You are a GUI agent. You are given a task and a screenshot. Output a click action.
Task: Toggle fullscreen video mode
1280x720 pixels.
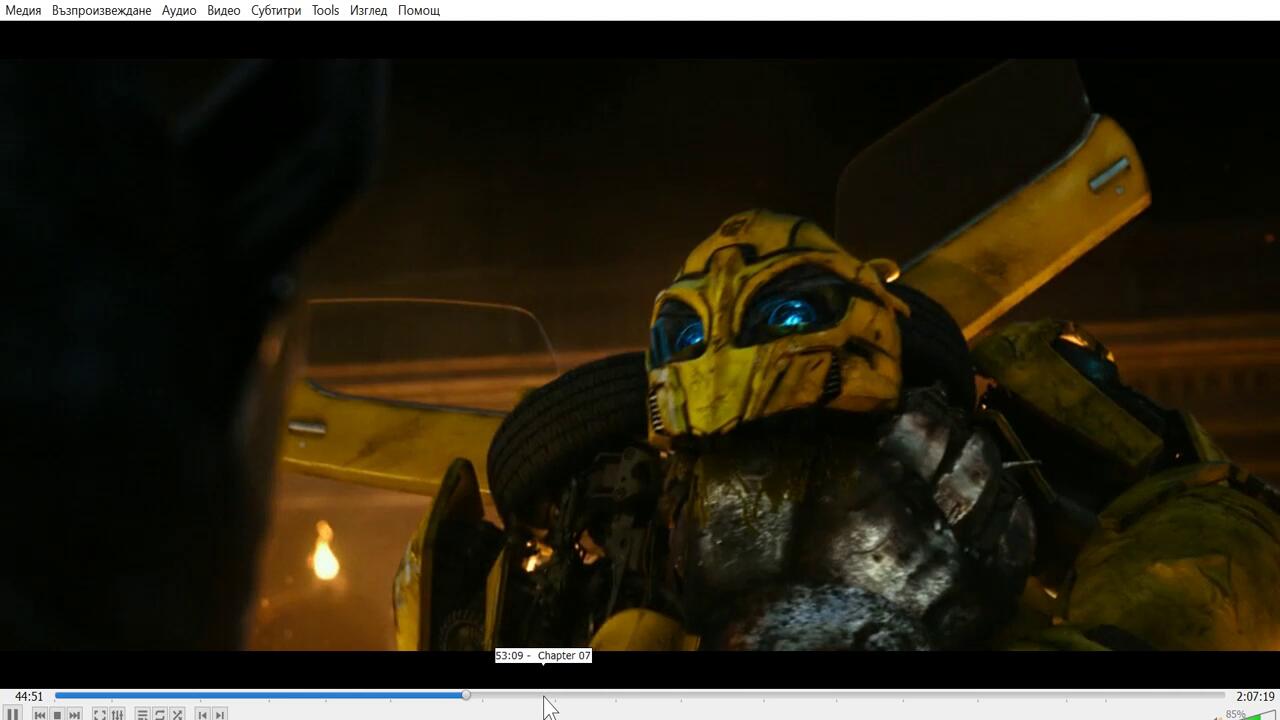click(100, 714)
